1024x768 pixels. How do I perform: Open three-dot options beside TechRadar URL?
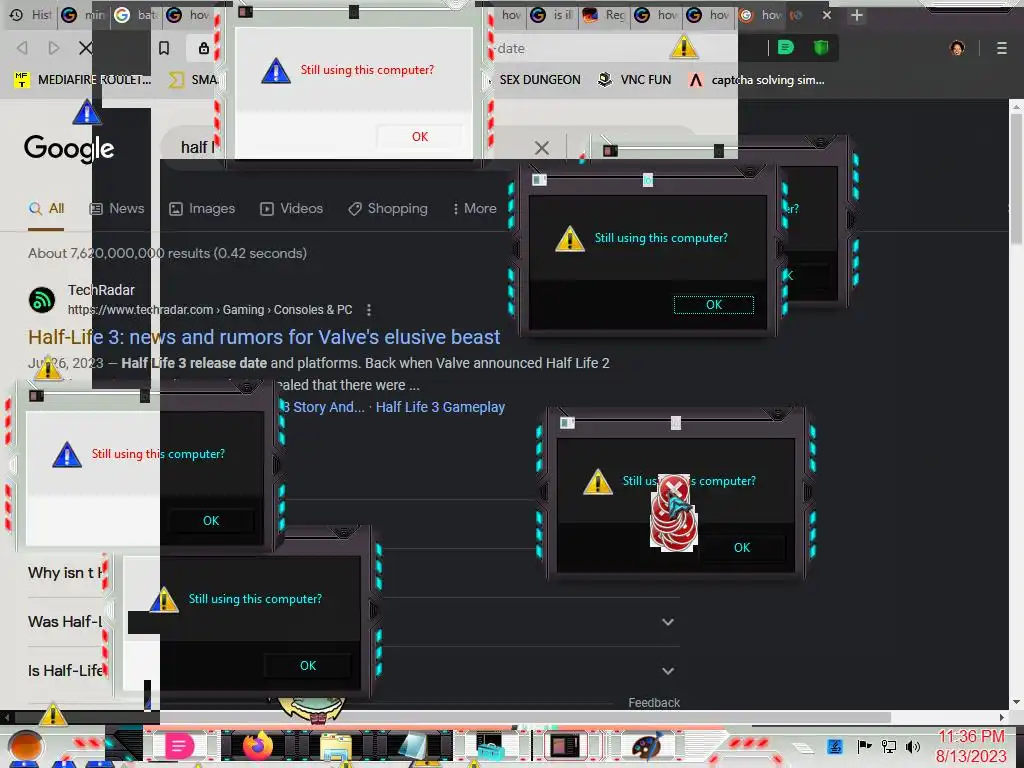(x=369, y=310)
